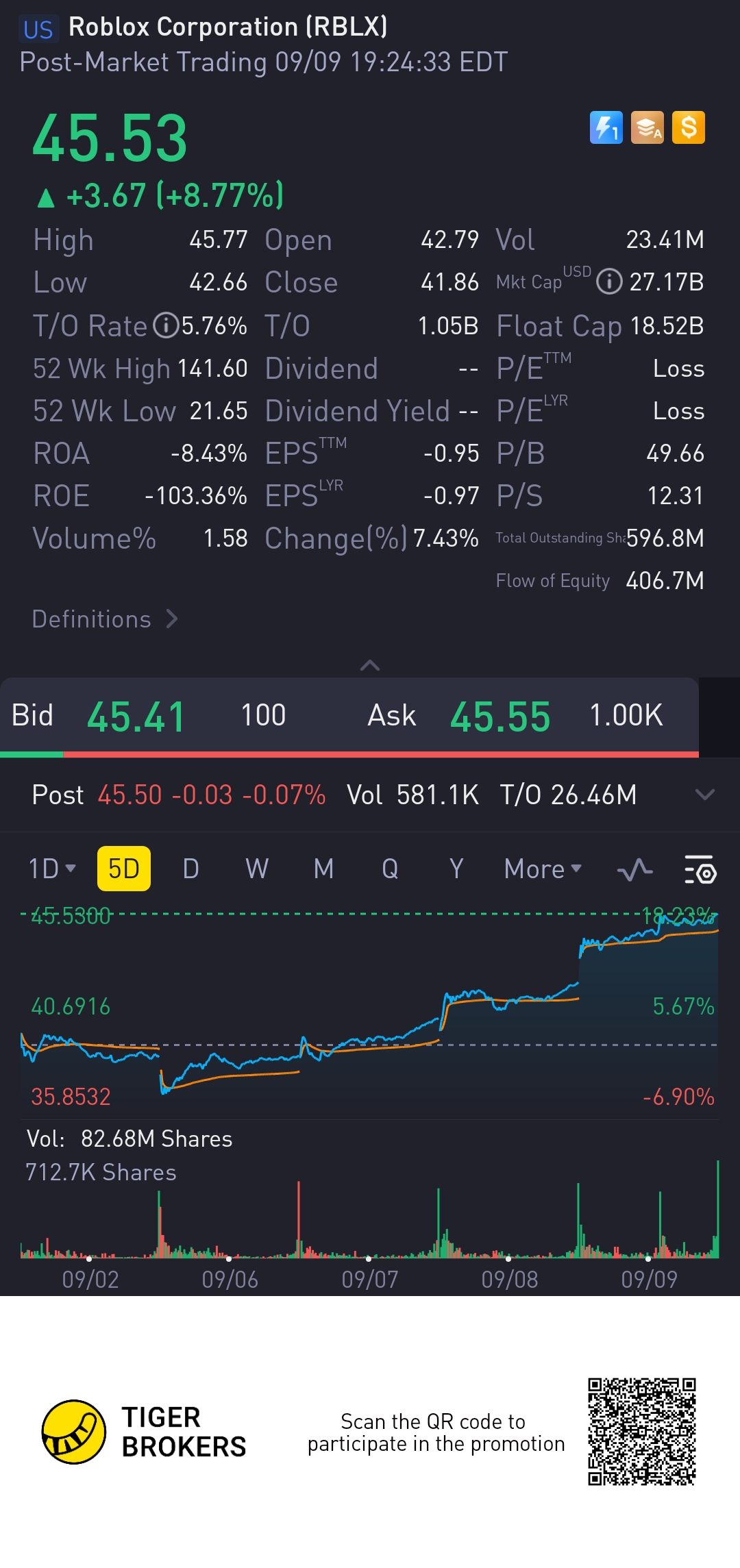Tap the Tiger Brokers logo
The image size is (740, 1568).
click(x=143, y=1432)
